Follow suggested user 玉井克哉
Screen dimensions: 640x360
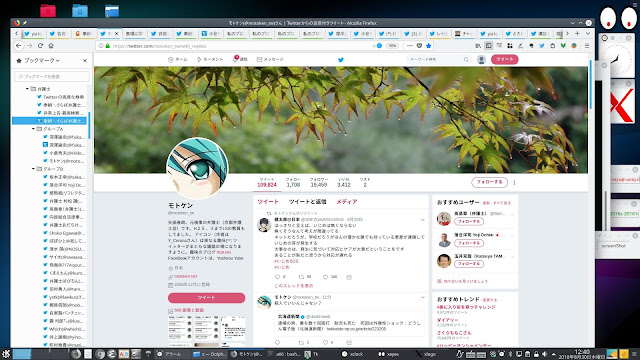[469, 264]
